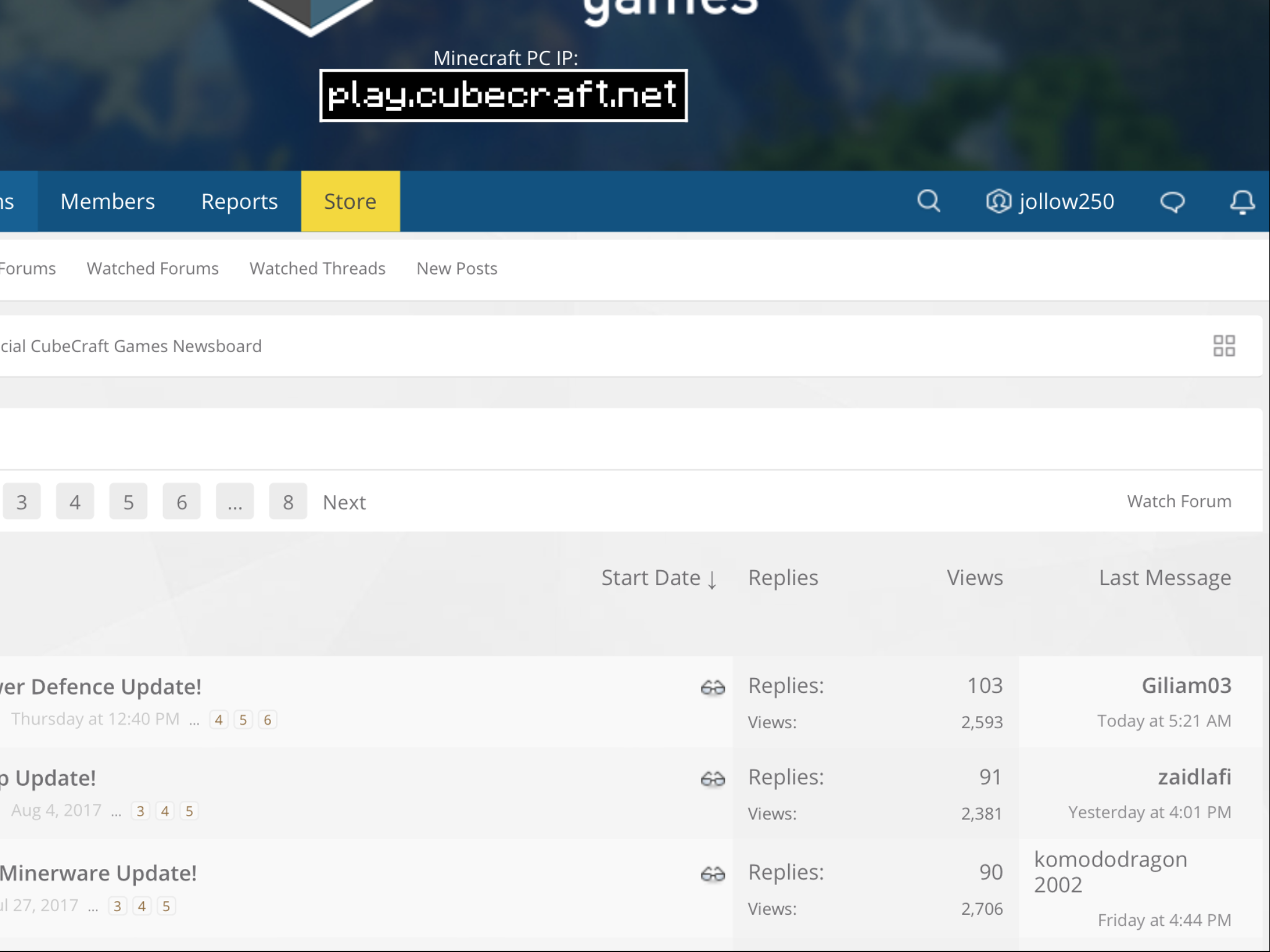Open the Members tab
This screenshot has height=952, width=1270.
107,201
